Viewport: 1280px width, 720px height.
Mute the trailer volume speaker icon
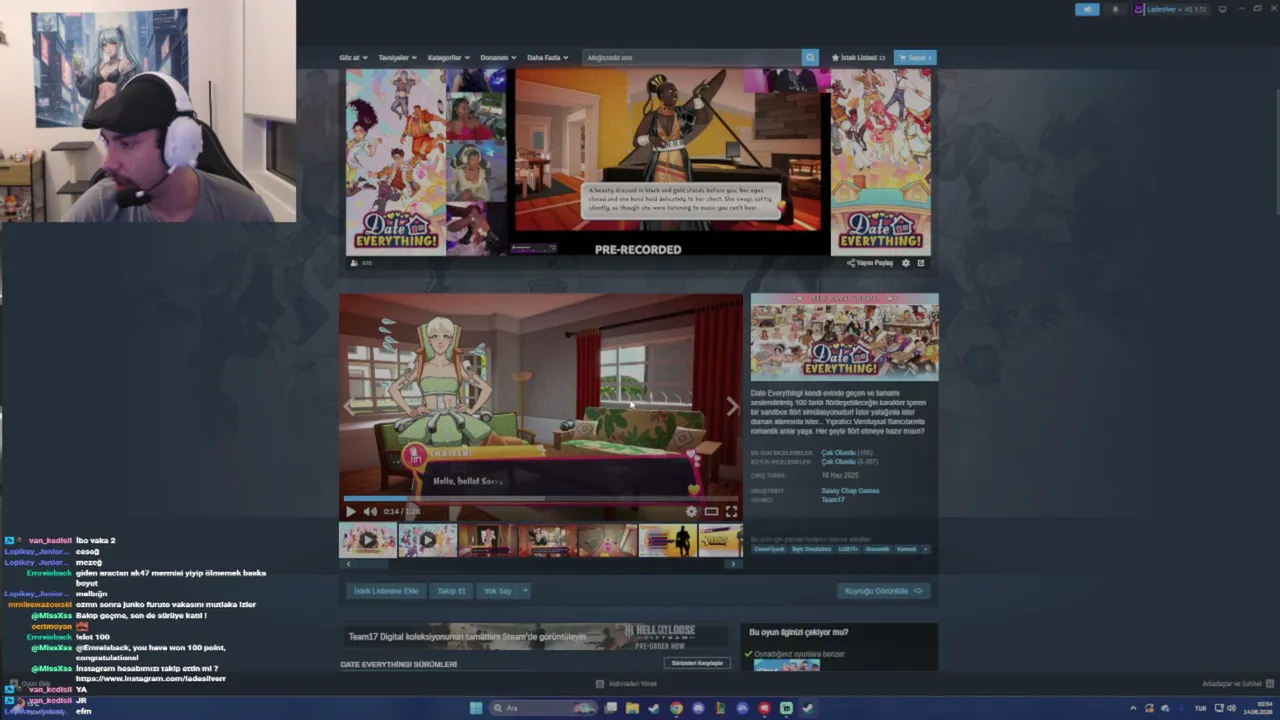pos(370,511)
